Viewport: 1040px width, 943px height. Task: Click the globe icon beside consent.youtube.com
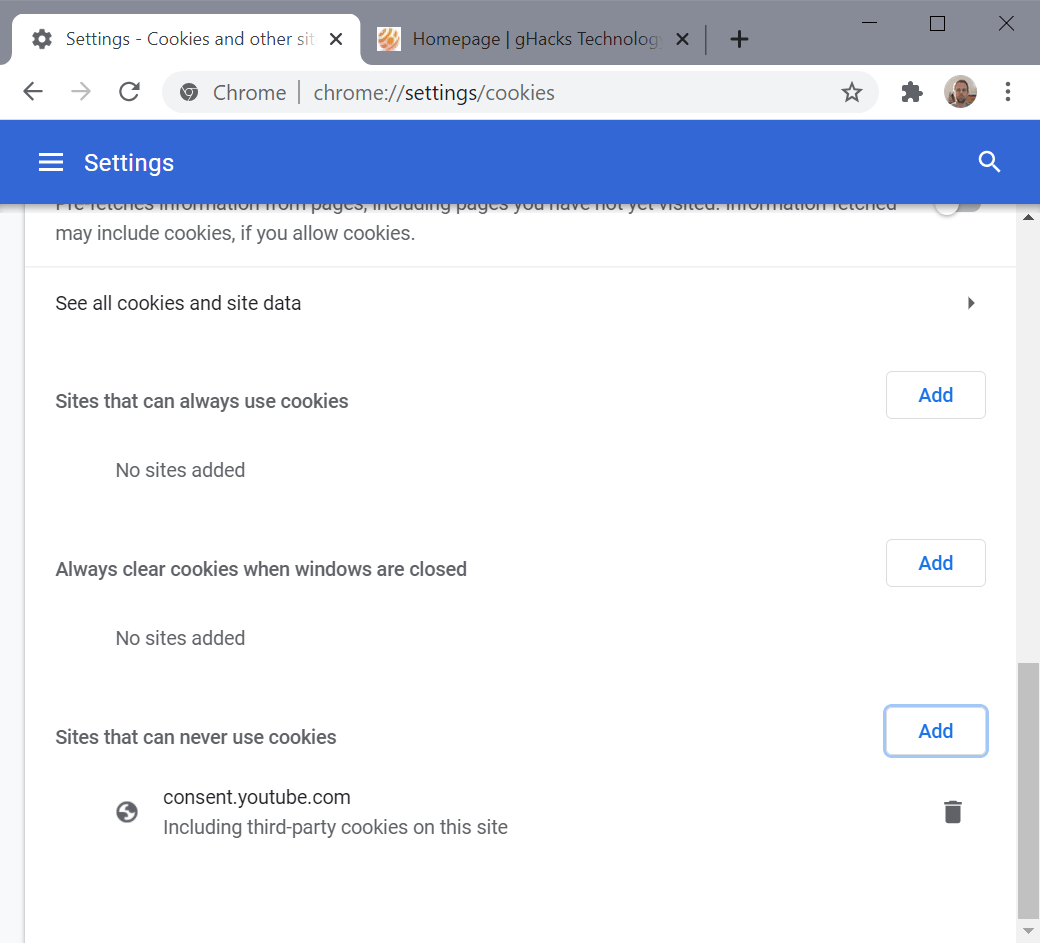tap(127, 812)
